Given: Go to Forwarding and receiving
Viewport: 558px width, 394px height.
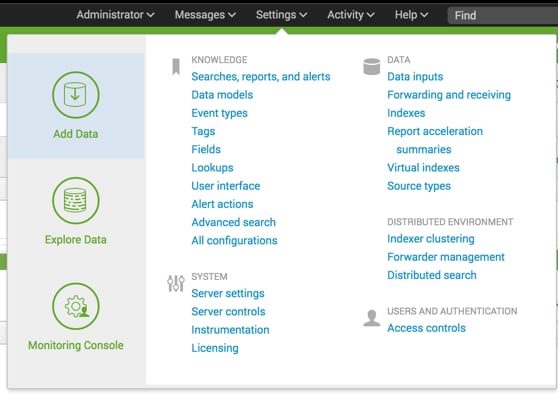Looking at the screenshot, I should click(449, 95).
